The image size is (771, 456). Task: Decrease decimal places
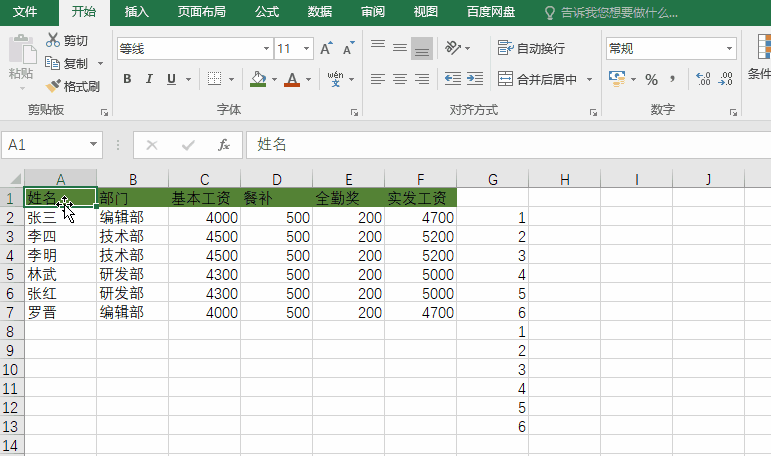pos(725,79)
